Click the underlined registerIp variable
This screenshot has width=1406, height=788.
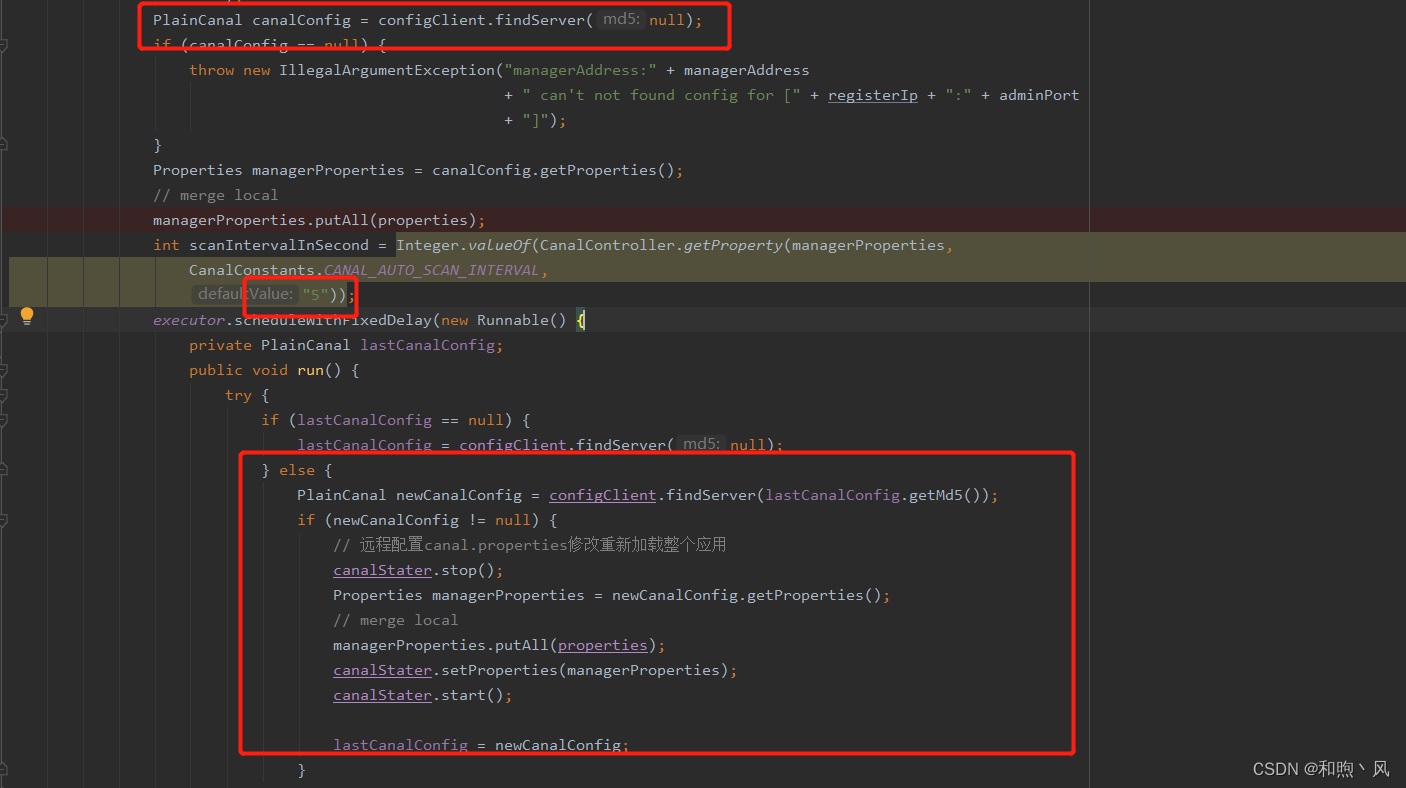point(872,94)
